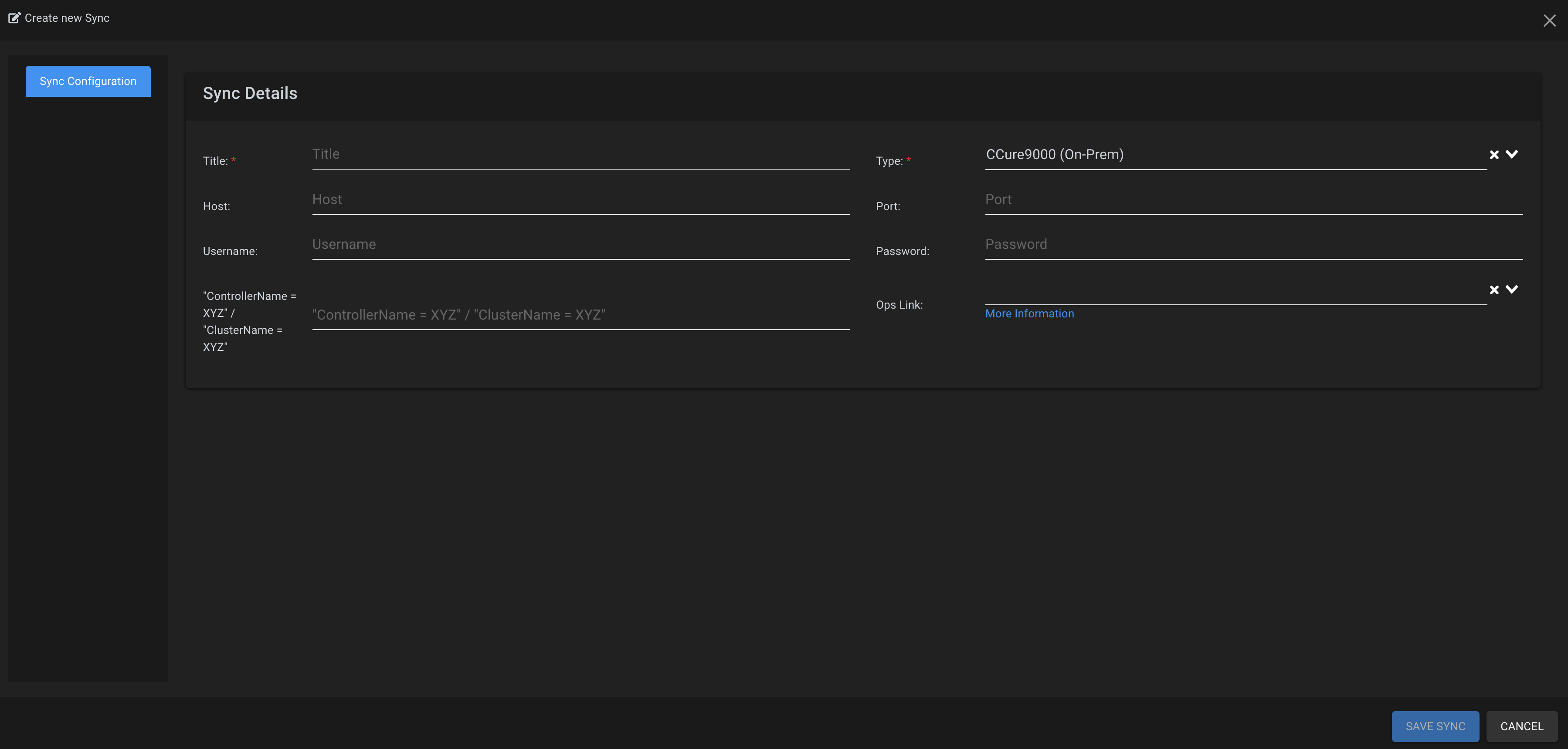Image resolution: width=1568 pixels, height=749 pixels.
Task: Click the Password: field label
Action: click(902, 251)
